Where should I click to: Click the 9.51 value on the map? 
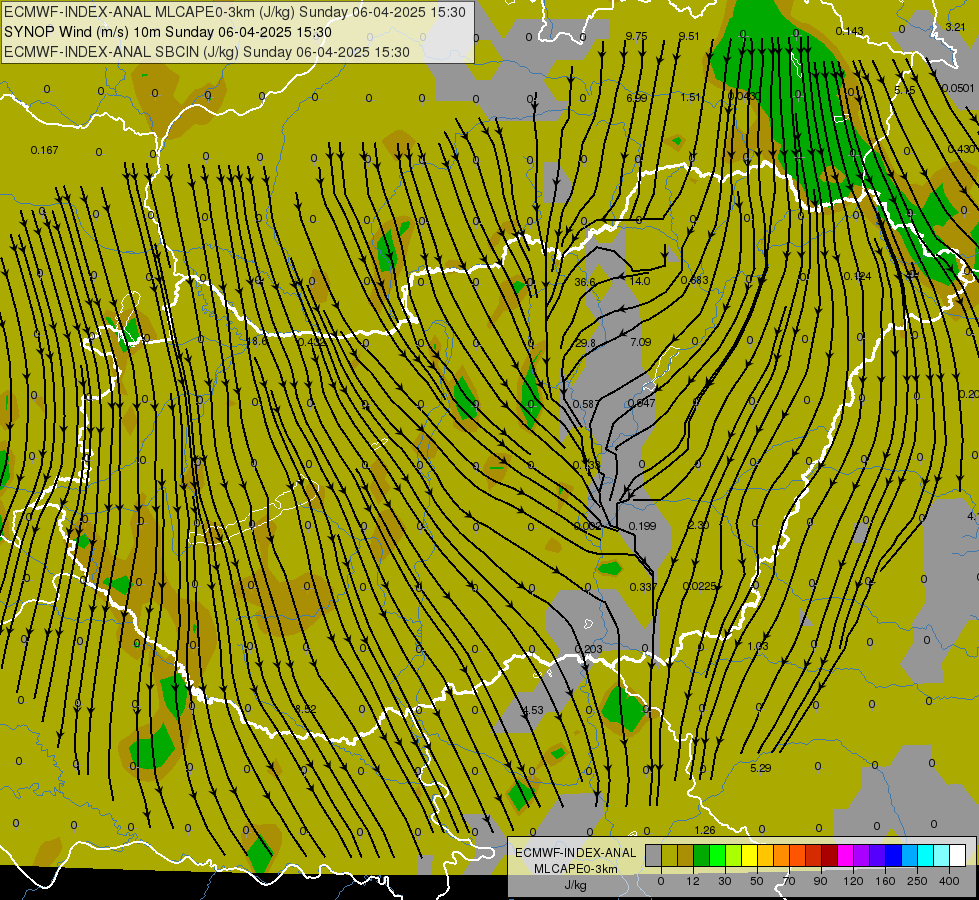pos(689,36)
